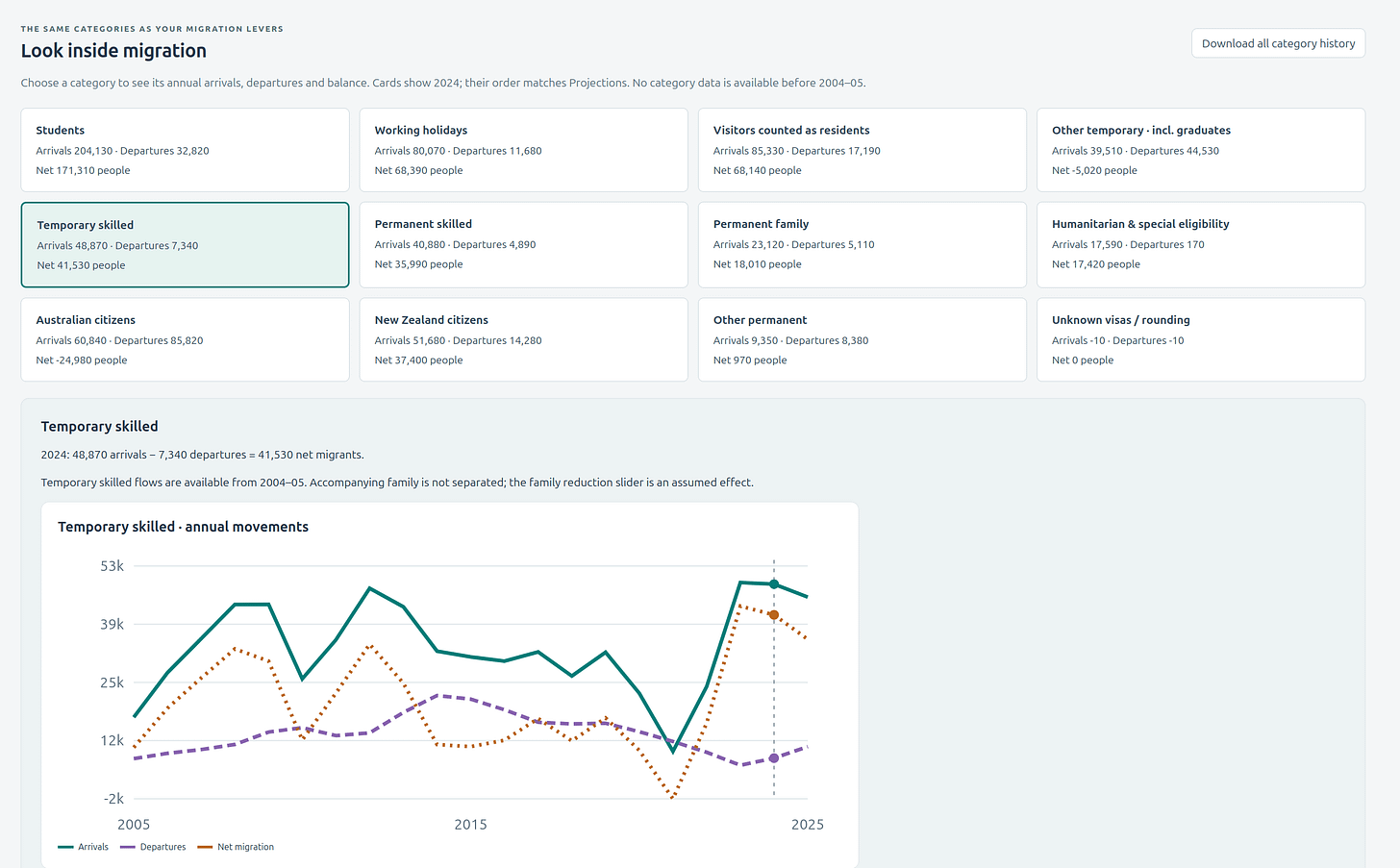Click 'Arrivals 80,070 · Departures 11,680' text
1400x868 pixels.
point(458,151)
